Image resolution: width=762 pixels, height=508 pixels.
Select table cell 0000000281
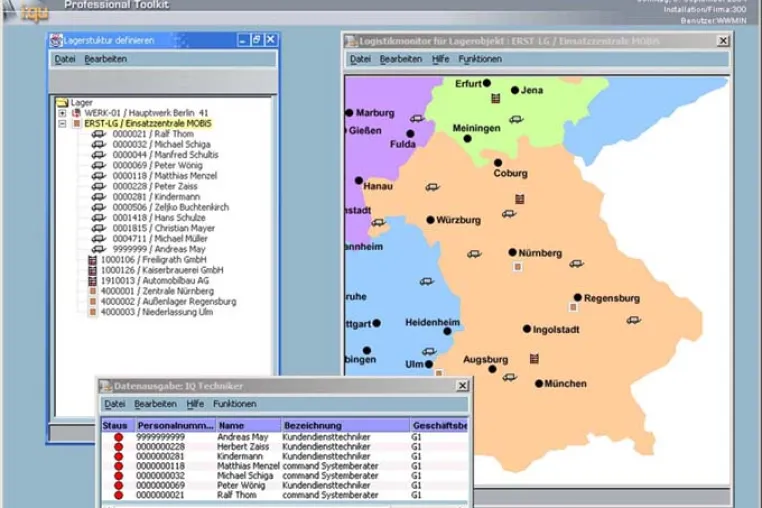point(160,456)
